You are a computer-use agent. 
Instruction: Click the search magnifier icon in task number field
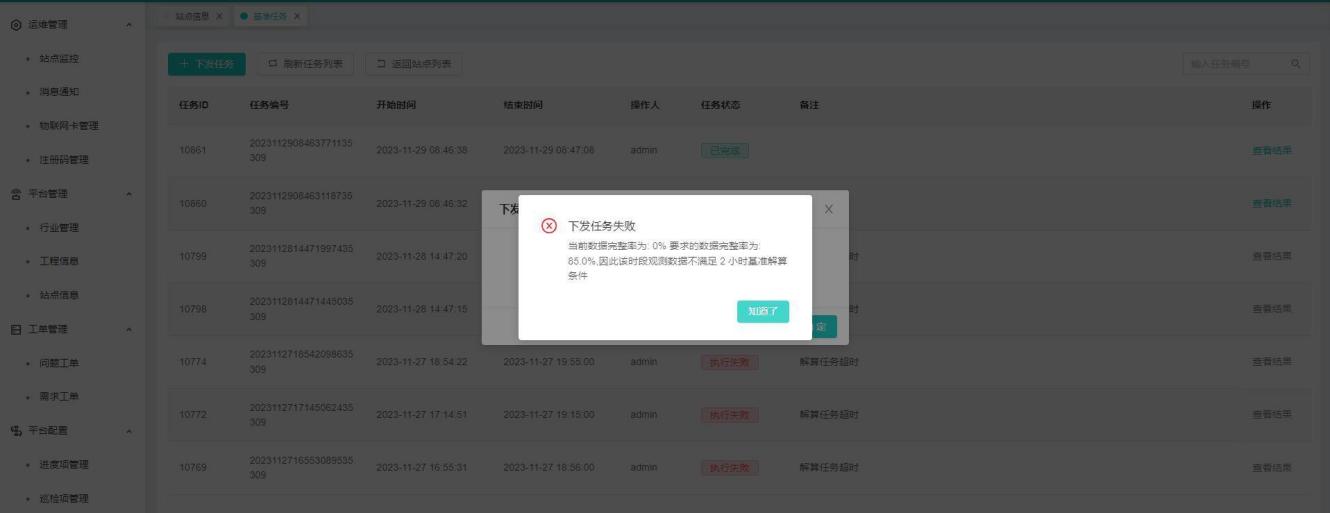(1295, 65)
